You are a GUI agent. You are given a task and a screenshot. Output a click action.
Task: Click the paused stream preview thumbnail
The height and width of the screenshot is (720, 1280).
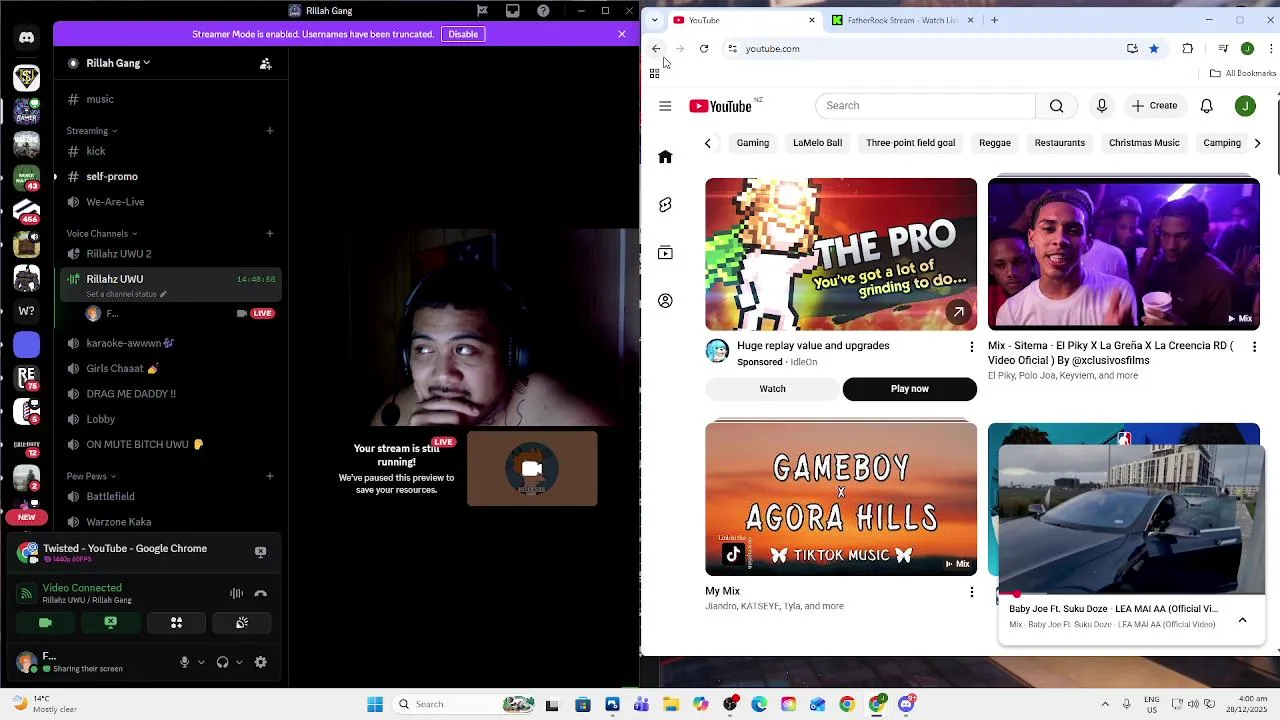tap(532, 469)
